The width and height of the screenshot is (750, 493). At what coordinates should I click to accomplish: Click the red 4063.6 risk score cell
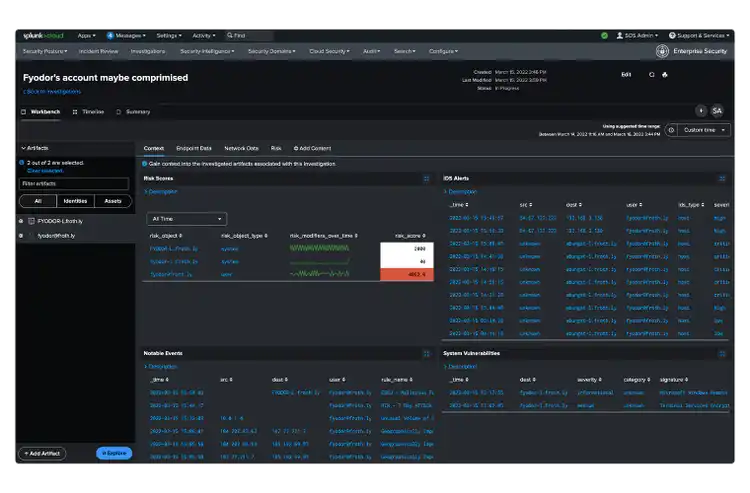tap(407, 274)
